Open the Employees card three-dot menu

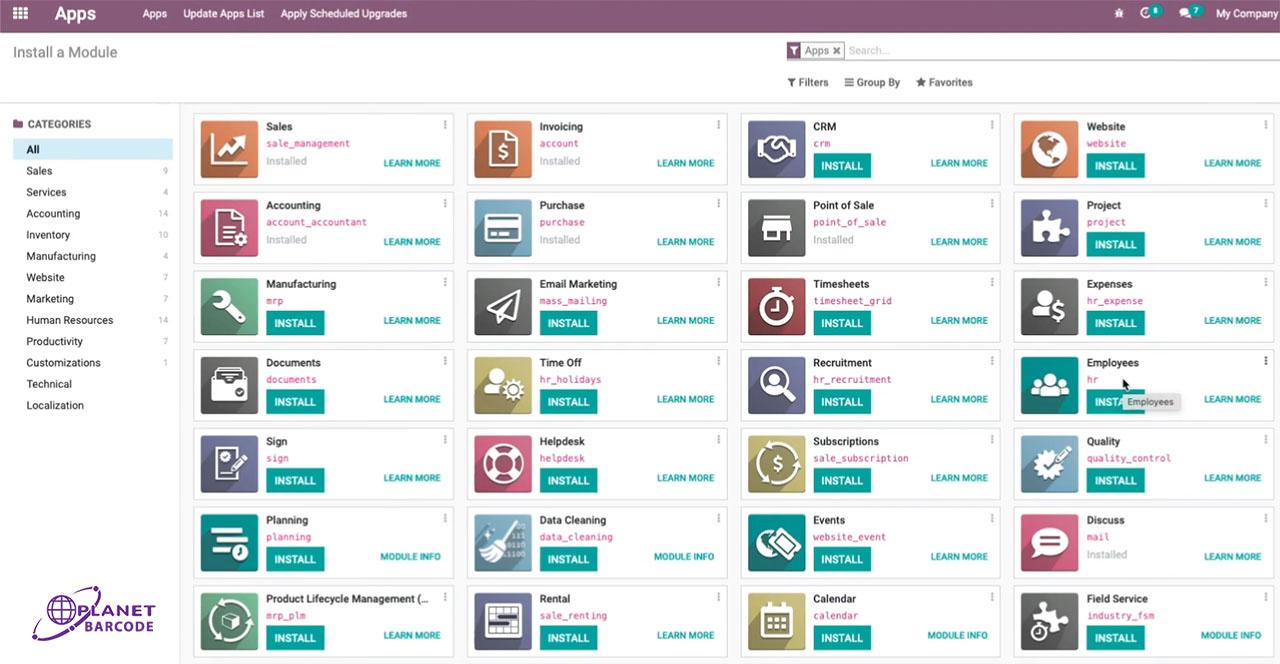(1266, 361)
